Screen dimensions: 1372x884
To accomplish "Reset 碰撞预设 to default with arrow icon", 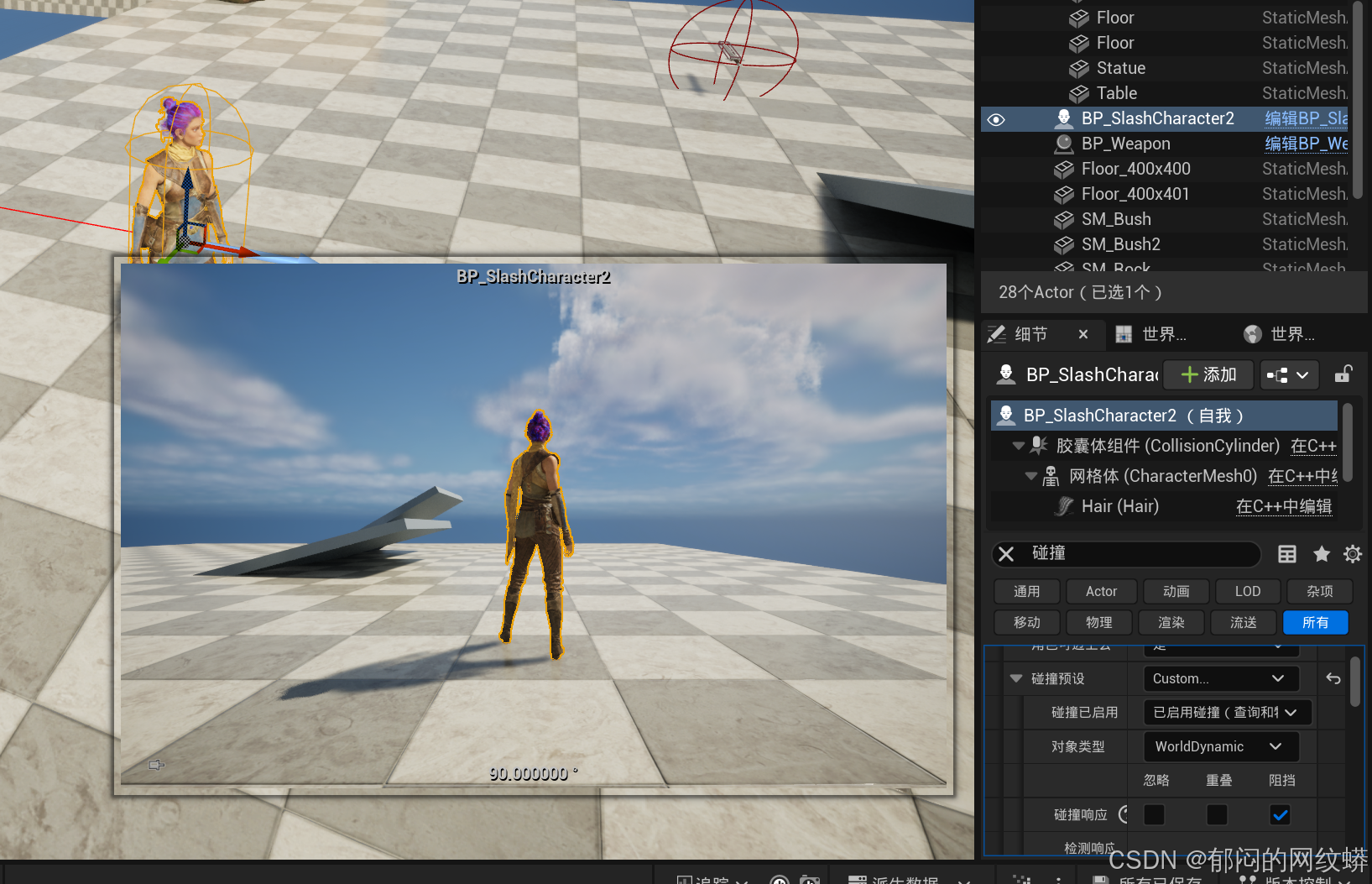I will [x=1333, y=678].
